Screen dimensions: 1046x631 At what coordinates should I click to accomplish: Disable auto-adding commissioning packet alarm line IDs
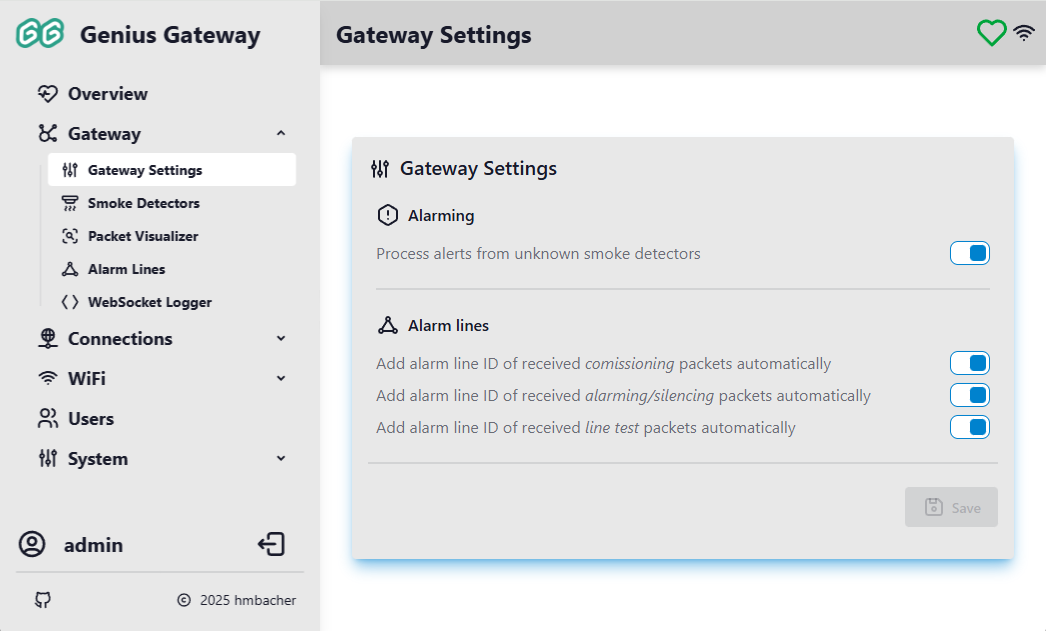pyautogui.click(x=969, y=364)
